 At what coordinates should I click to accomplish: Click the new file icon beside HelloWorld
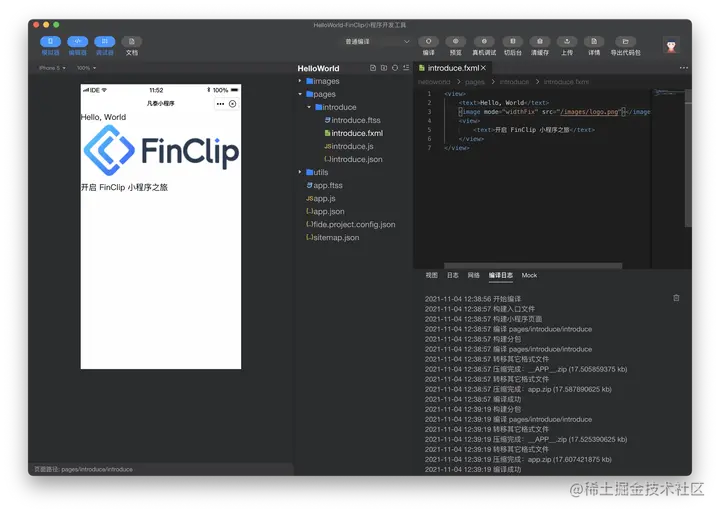(373, 68)
